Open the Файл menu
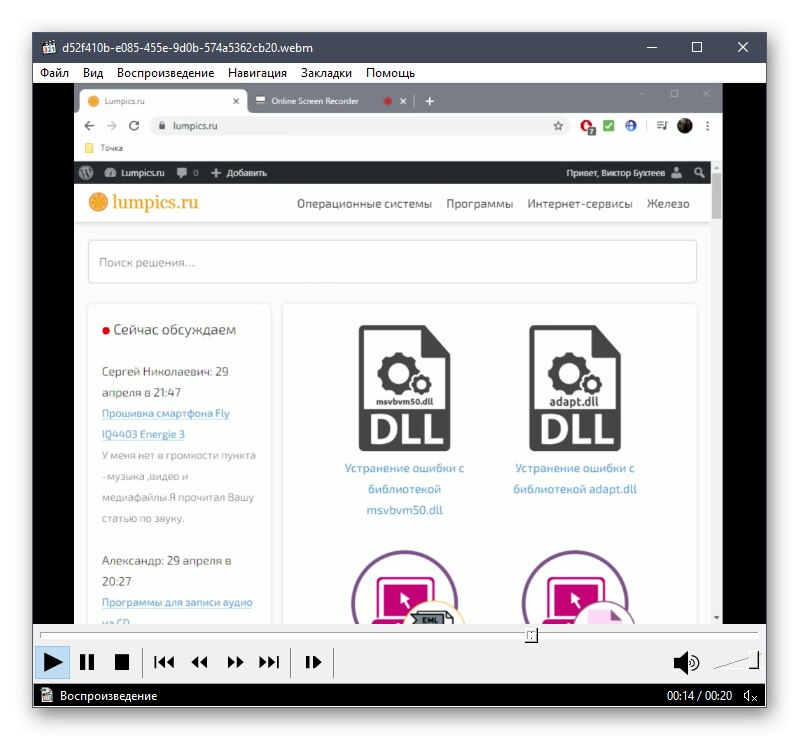This screenshot has width=799, height=740. point(55,73)
